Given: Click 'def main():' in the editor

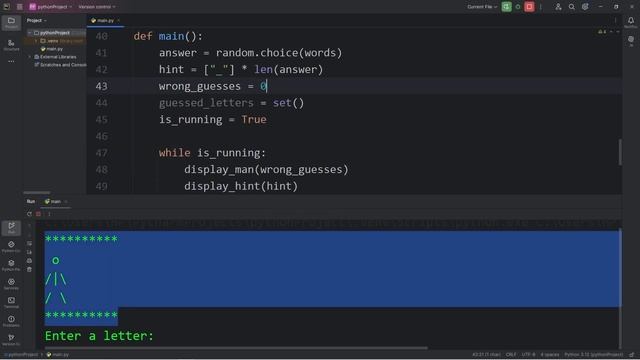Looking at the screenshot, I should [168, 36].
